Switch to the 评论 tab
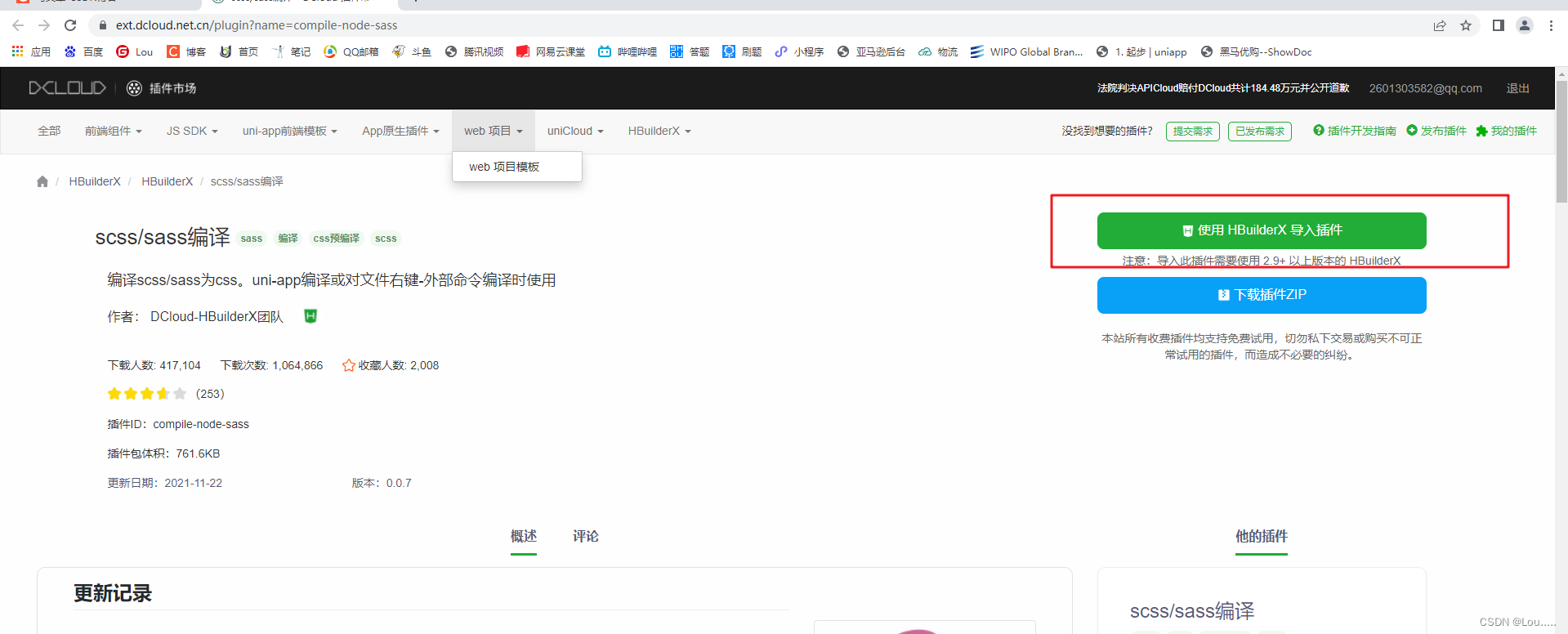The height and width of the screenshot is (634, 1568). pos(586,537)
